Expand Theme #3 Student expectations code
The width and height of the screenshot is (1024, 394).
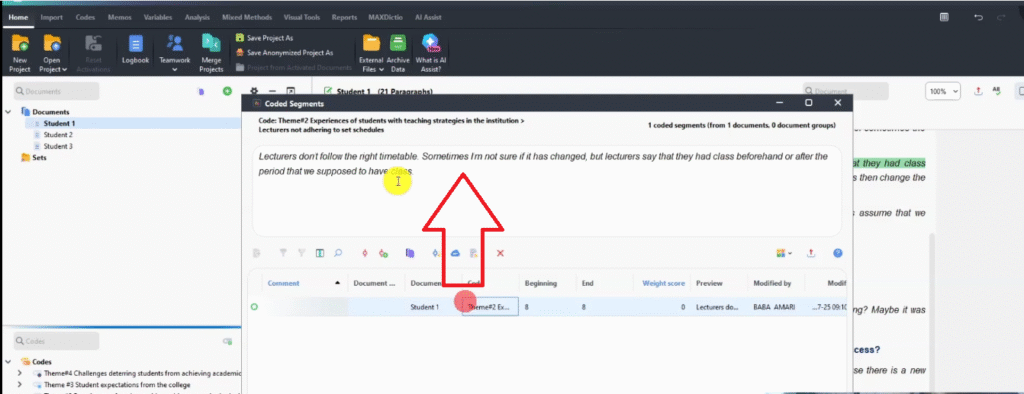tap(20, 385)
